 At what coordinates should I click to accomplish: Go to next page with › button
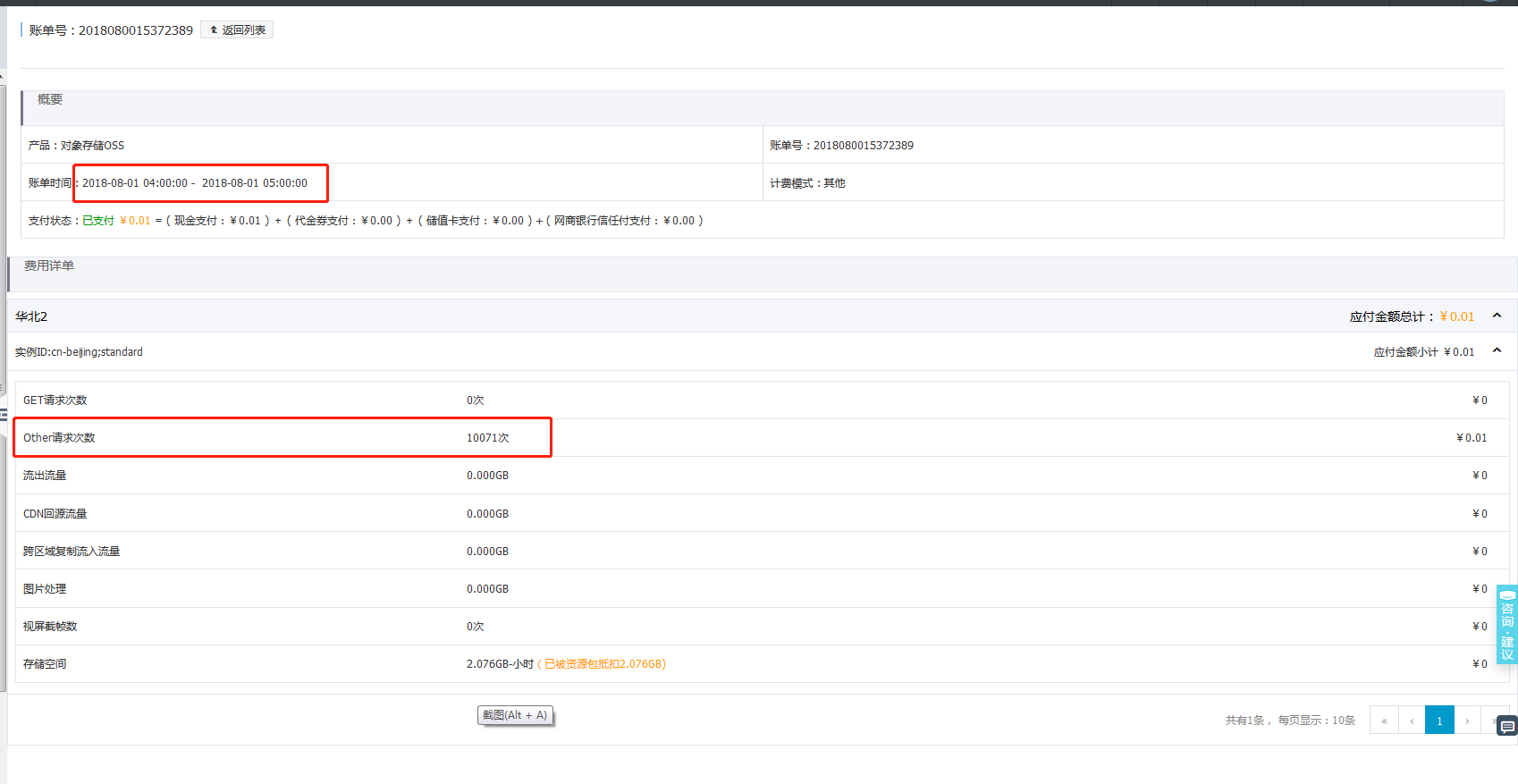point(1467,721)
